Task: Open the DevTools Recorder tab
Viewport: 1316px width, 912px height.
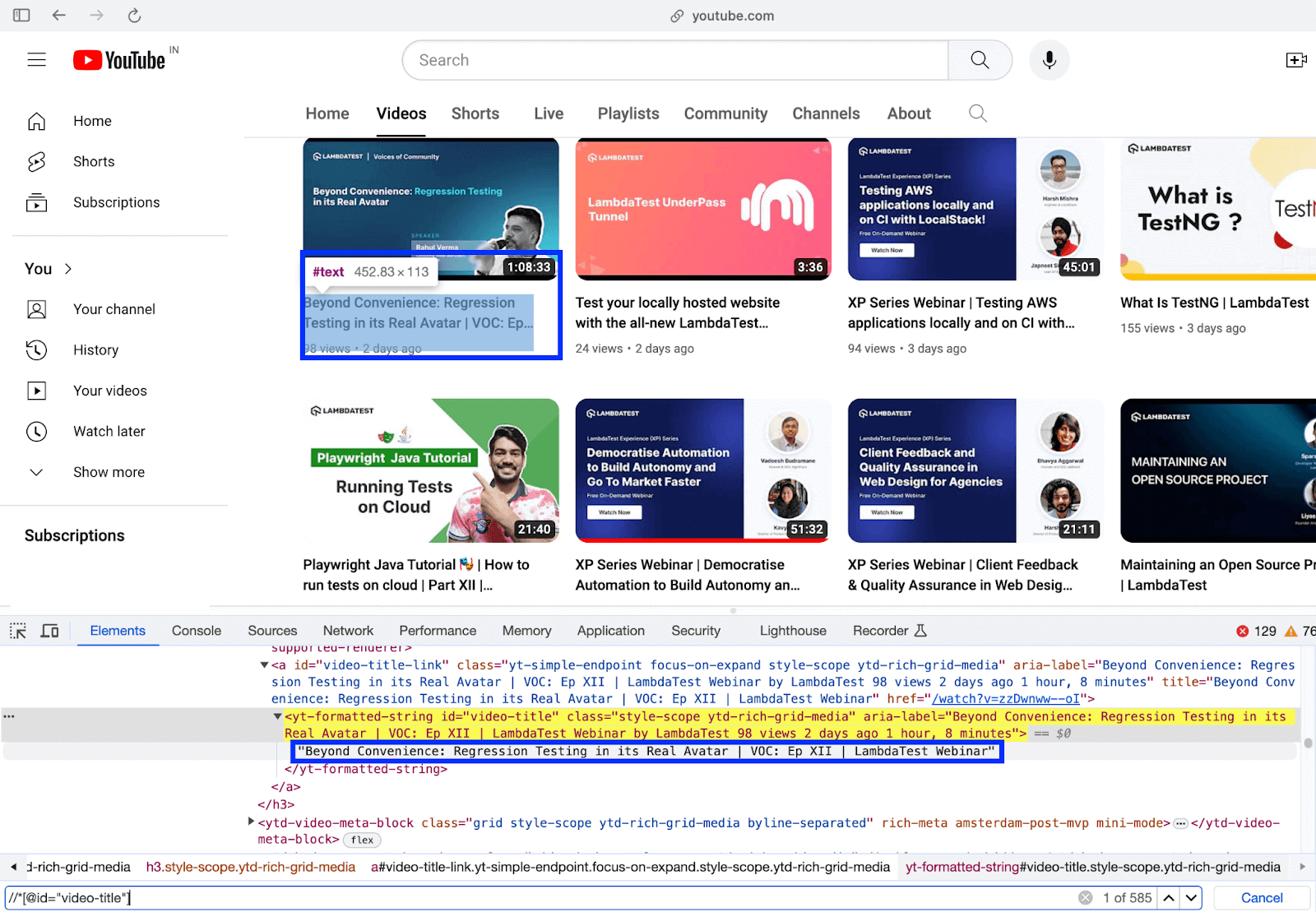Action: point(889,631)
